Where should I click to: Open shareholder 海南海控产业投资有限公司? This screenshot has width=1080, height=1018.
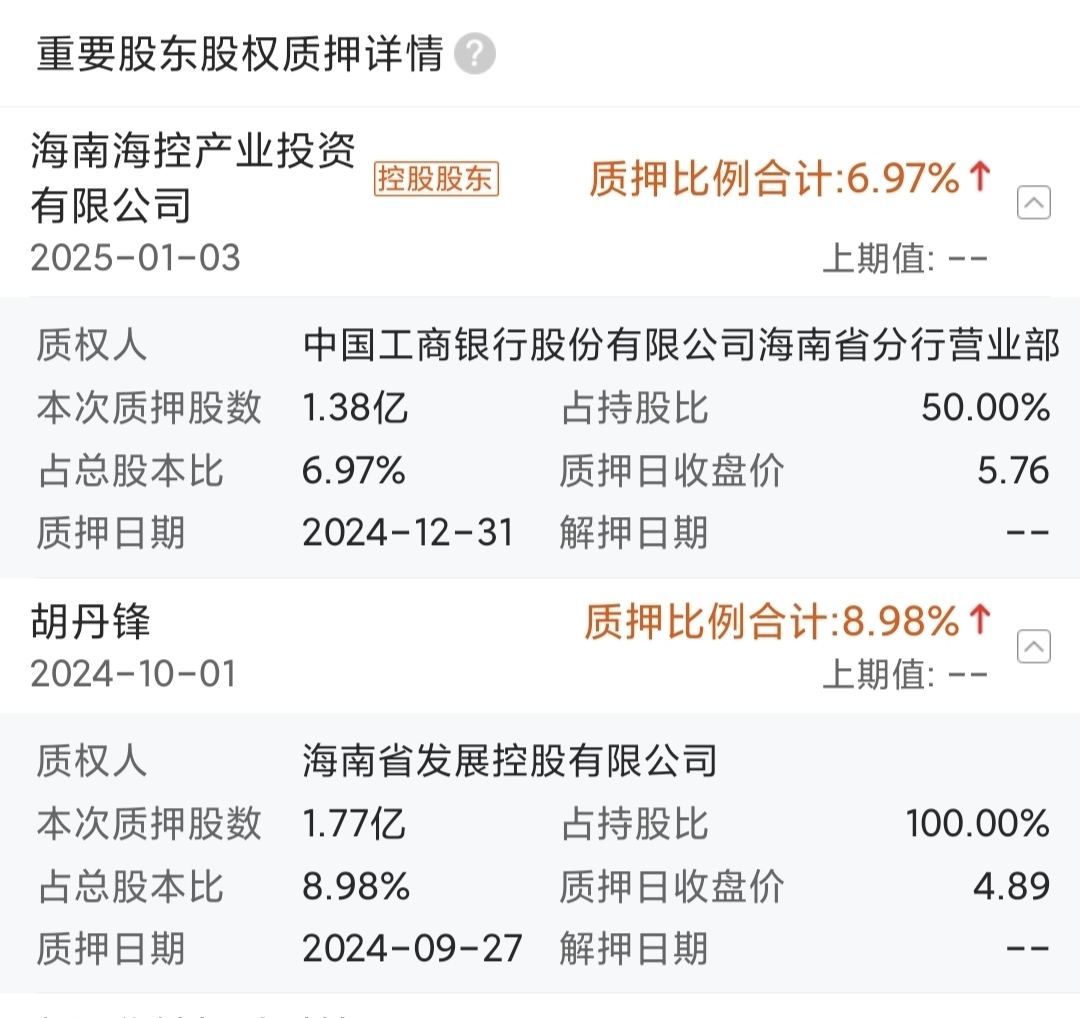(193, 178)
